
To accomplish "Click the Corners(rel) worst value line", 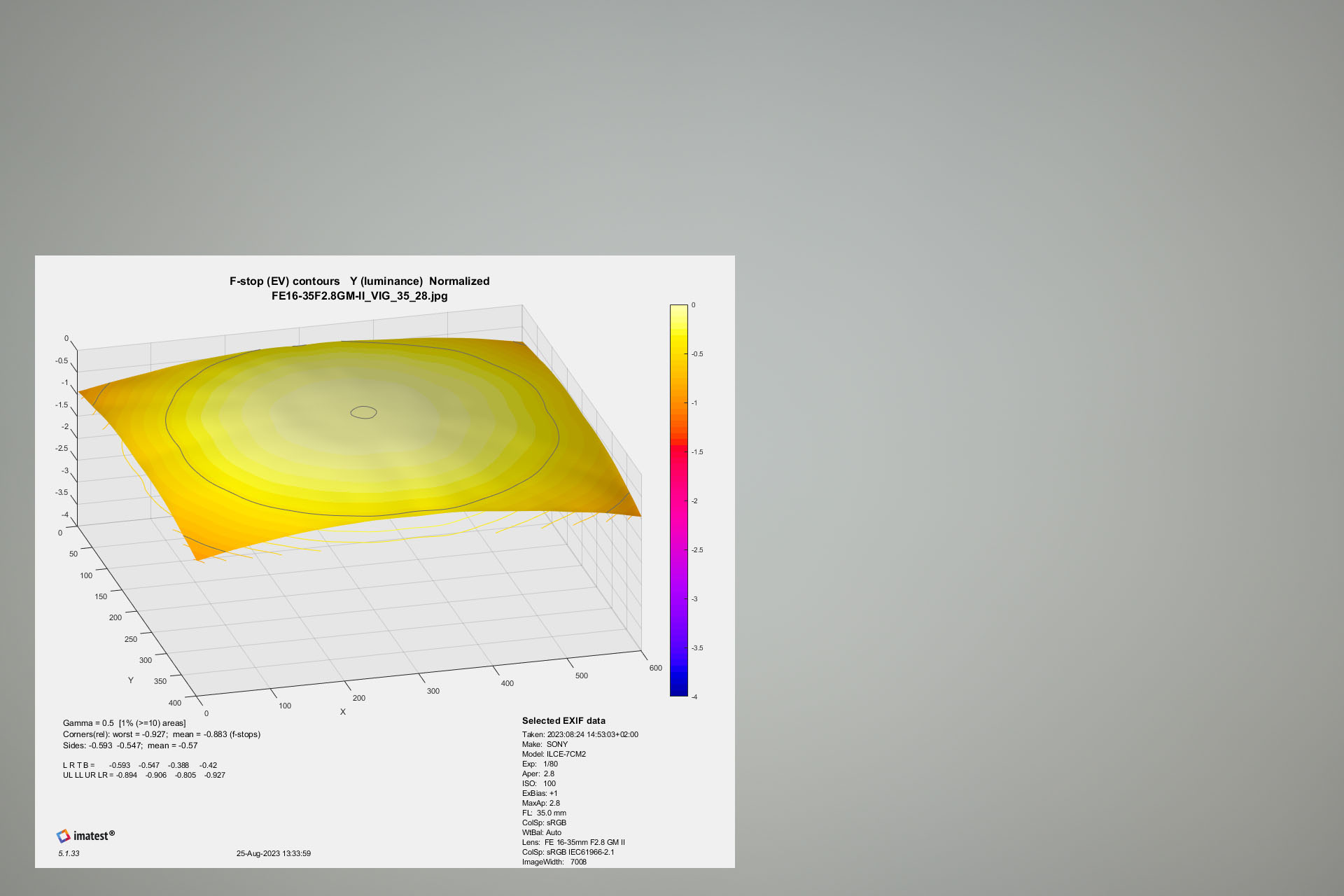I will (161, 734).
